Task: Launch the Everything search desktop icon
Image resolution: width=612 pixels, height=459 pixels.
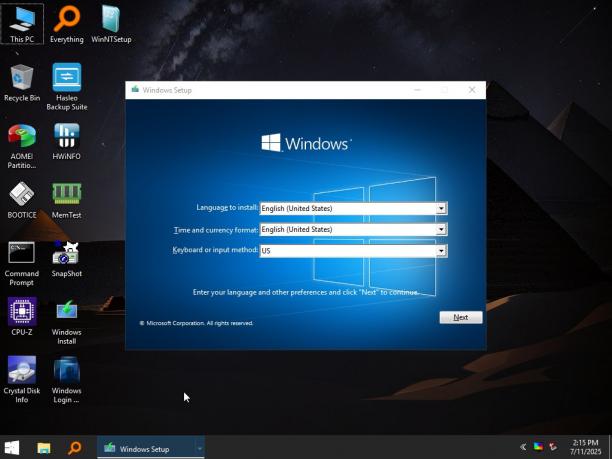Action: tap(67, 24)
